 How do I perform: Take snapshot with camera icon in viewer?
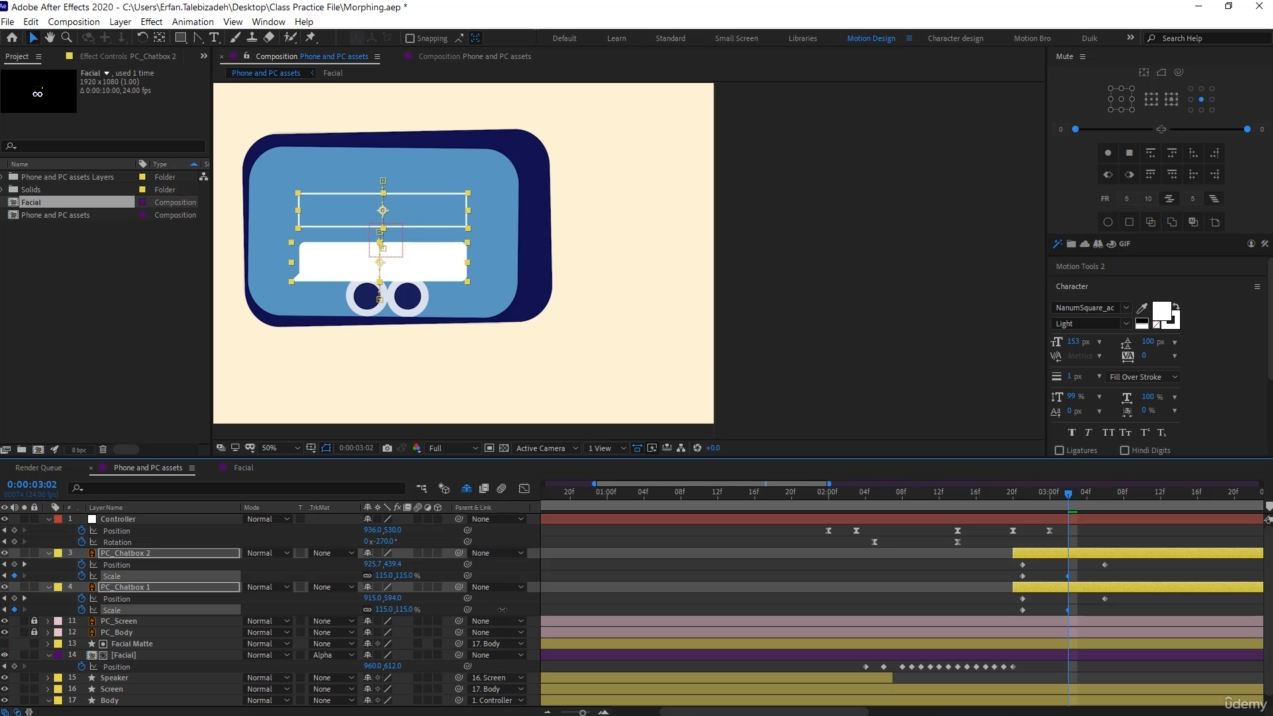pyautogui.click(x=387, y=448)
